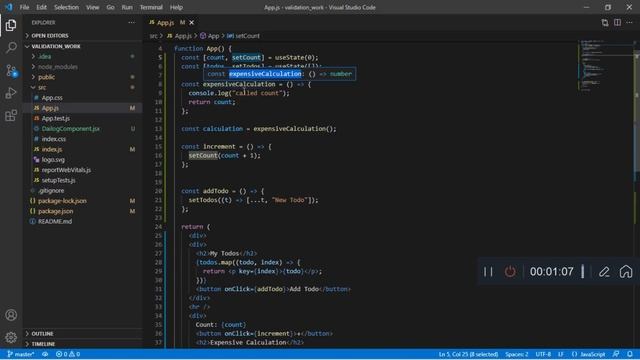Open reportWebVitals.js file

click(x=66, y=170)
